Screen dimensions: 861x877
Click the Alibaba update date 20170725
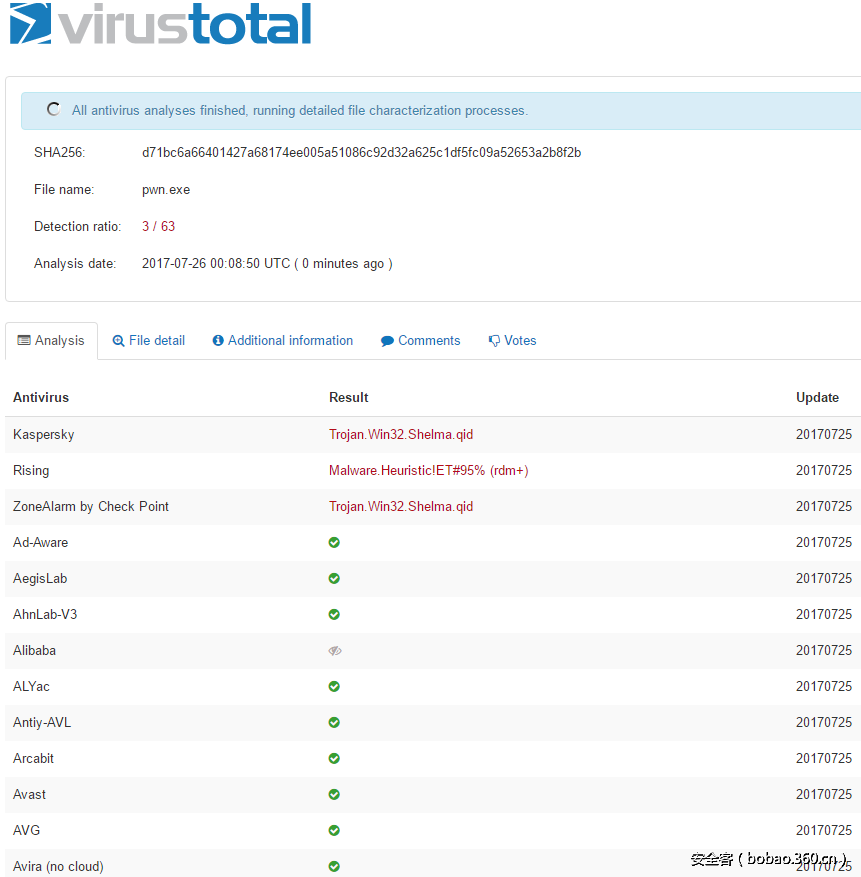click(x=824, y=650)
